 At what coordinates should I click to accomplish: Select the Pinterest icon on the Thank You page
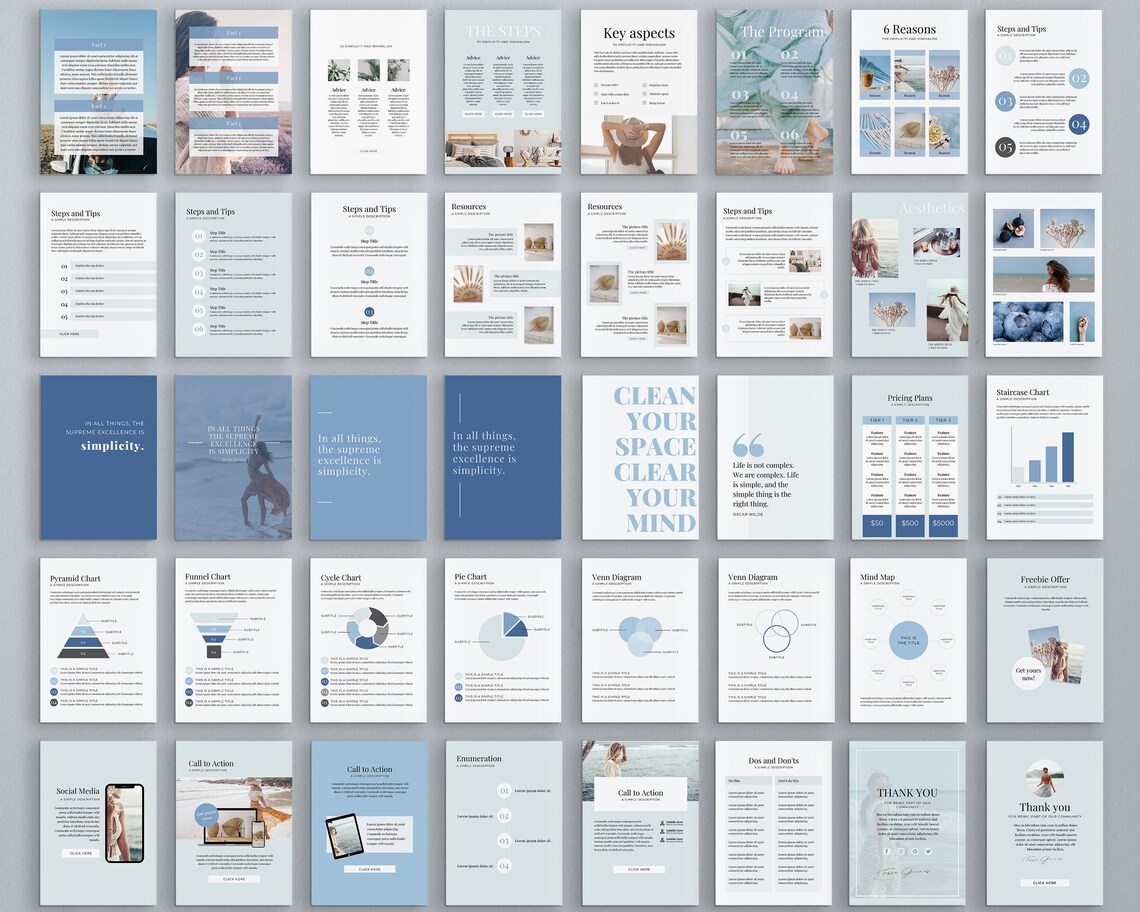click(x=915, y=852)
